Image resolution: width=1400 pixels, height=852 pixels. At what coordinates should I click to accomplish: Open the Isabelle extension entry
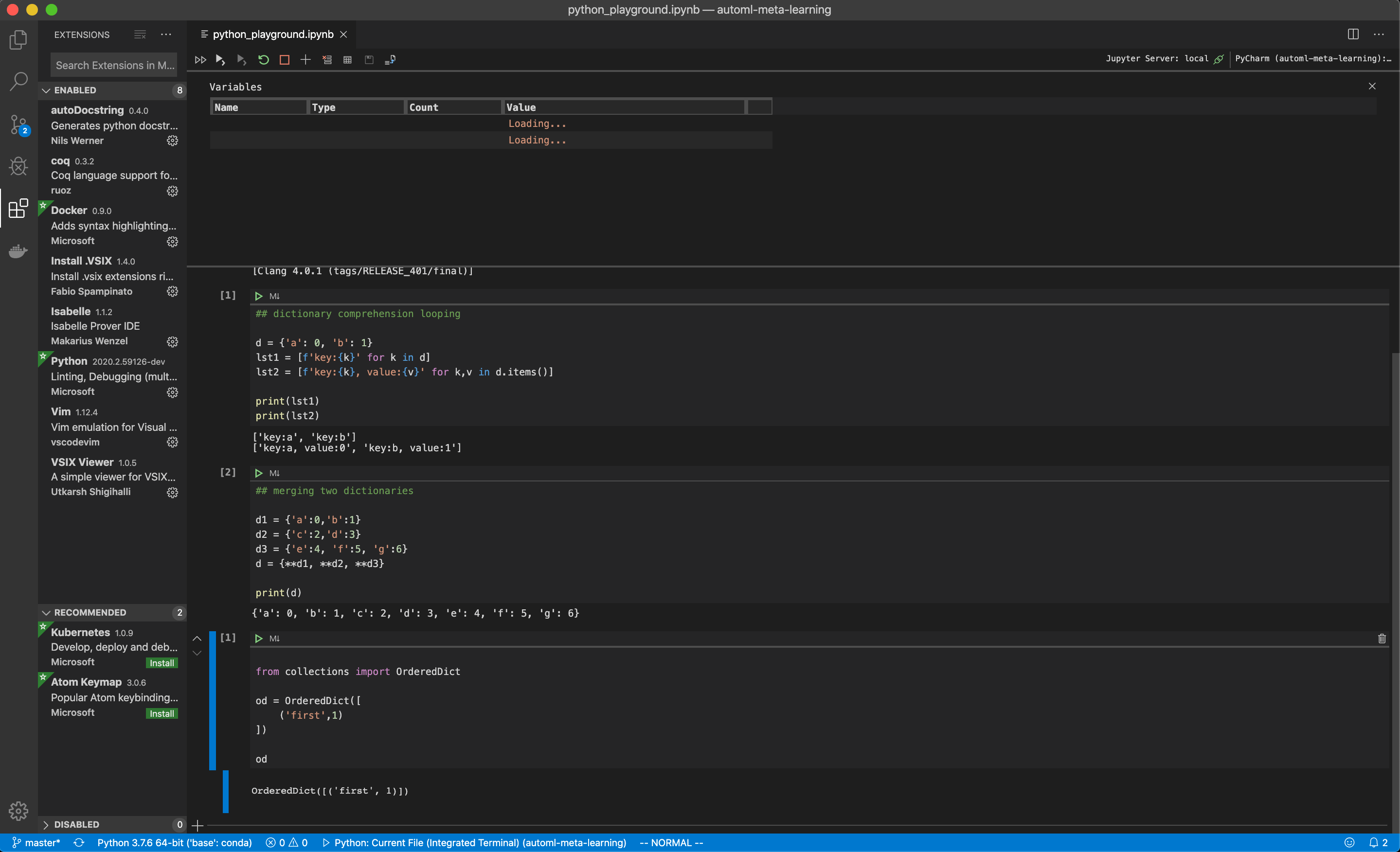112,326
